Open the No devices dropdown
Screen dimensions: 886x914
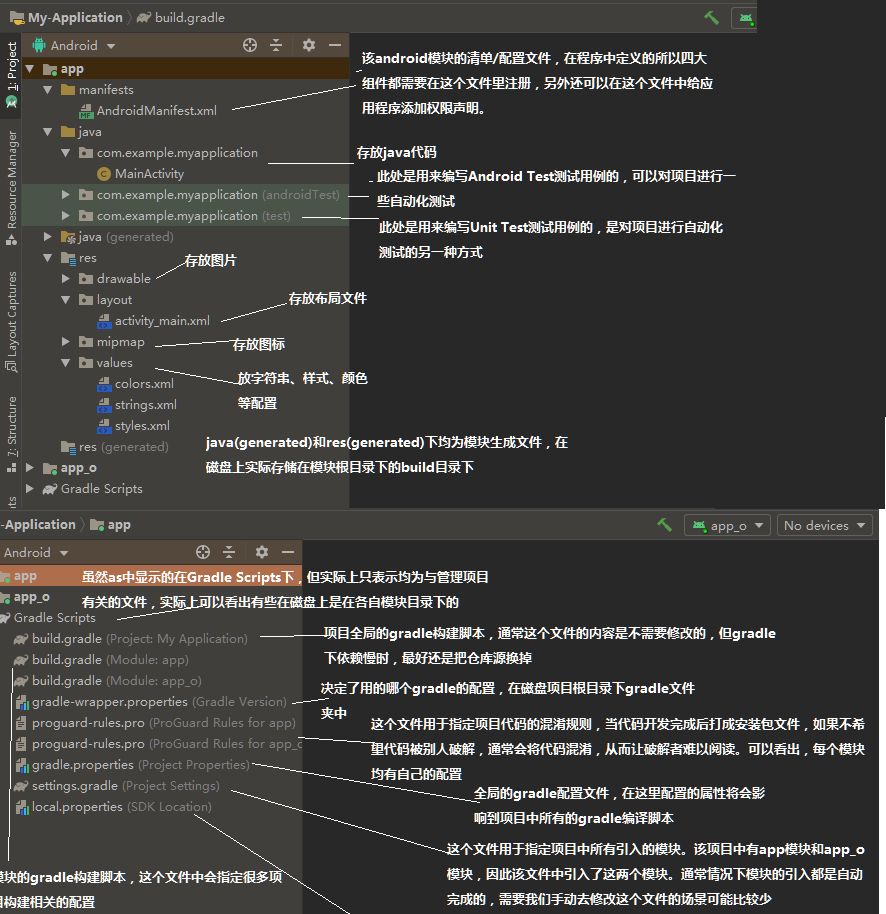click(x=824, y=524)
